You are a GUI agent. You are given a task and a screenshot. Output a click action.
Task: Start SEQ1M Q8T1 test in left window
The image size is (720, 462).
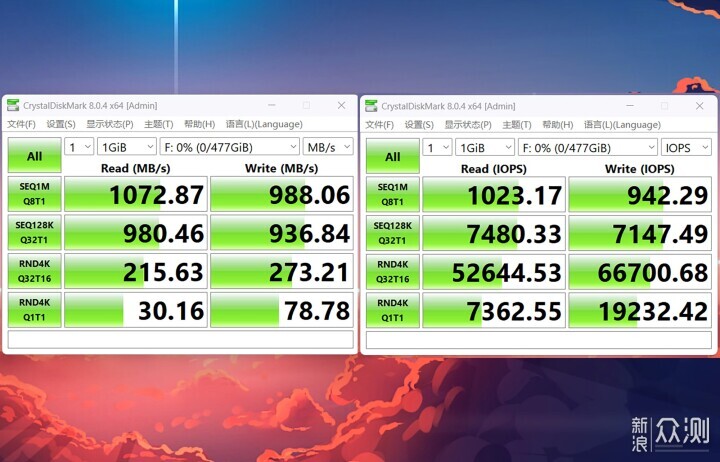coord(34,194)
